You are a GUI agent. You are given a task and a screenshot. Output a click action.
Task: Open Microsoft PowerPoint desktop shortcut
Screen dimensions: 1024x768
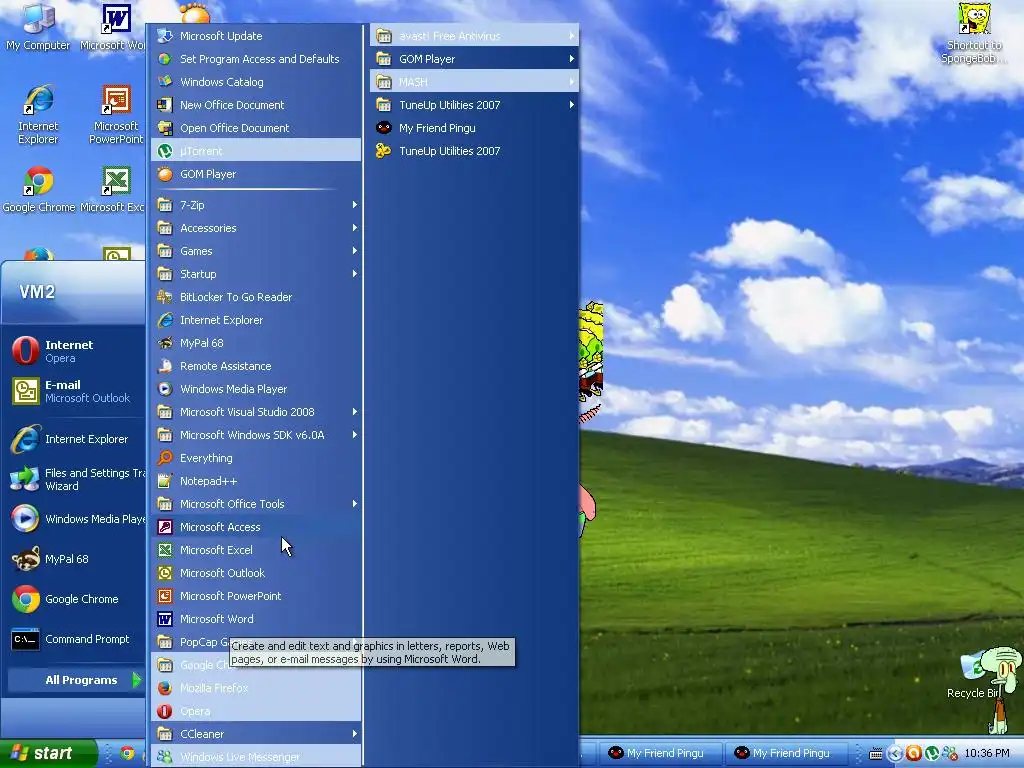coord(116,115)
